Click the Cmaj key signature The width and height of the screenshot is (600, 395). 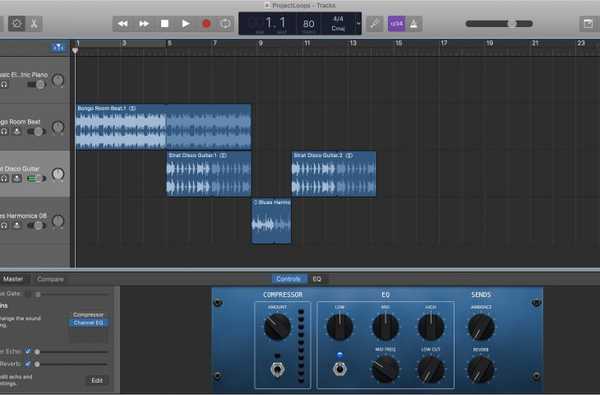point(338,28)
